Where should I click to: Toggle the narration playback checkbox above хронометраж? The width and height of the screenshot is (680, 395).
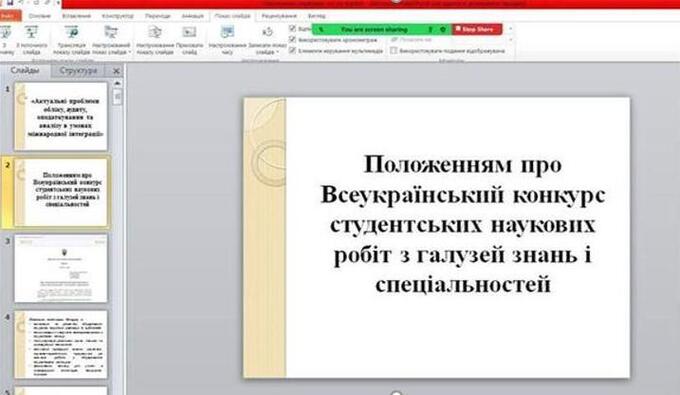293,29
